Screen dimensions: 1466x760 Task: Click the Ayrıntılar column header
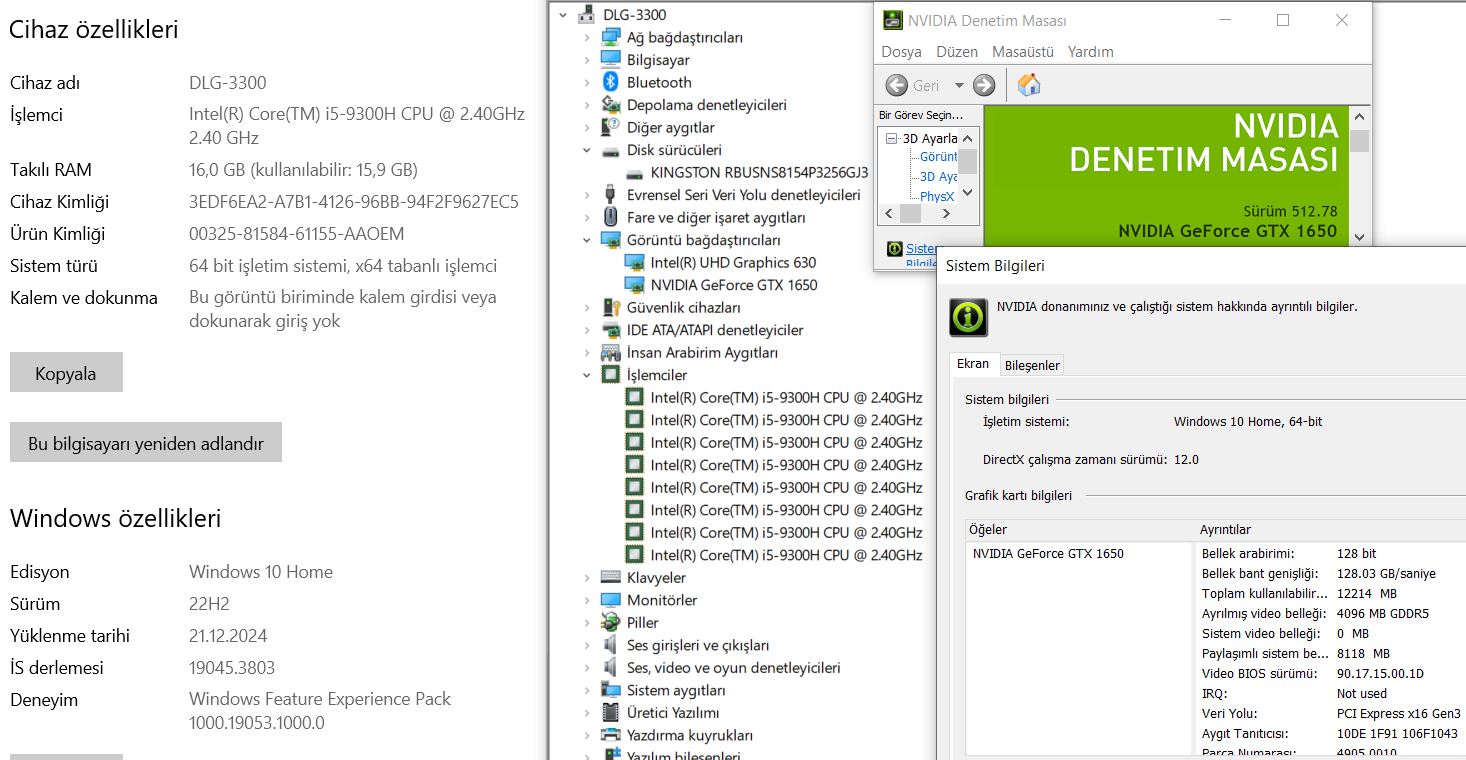click(1331, 530)
